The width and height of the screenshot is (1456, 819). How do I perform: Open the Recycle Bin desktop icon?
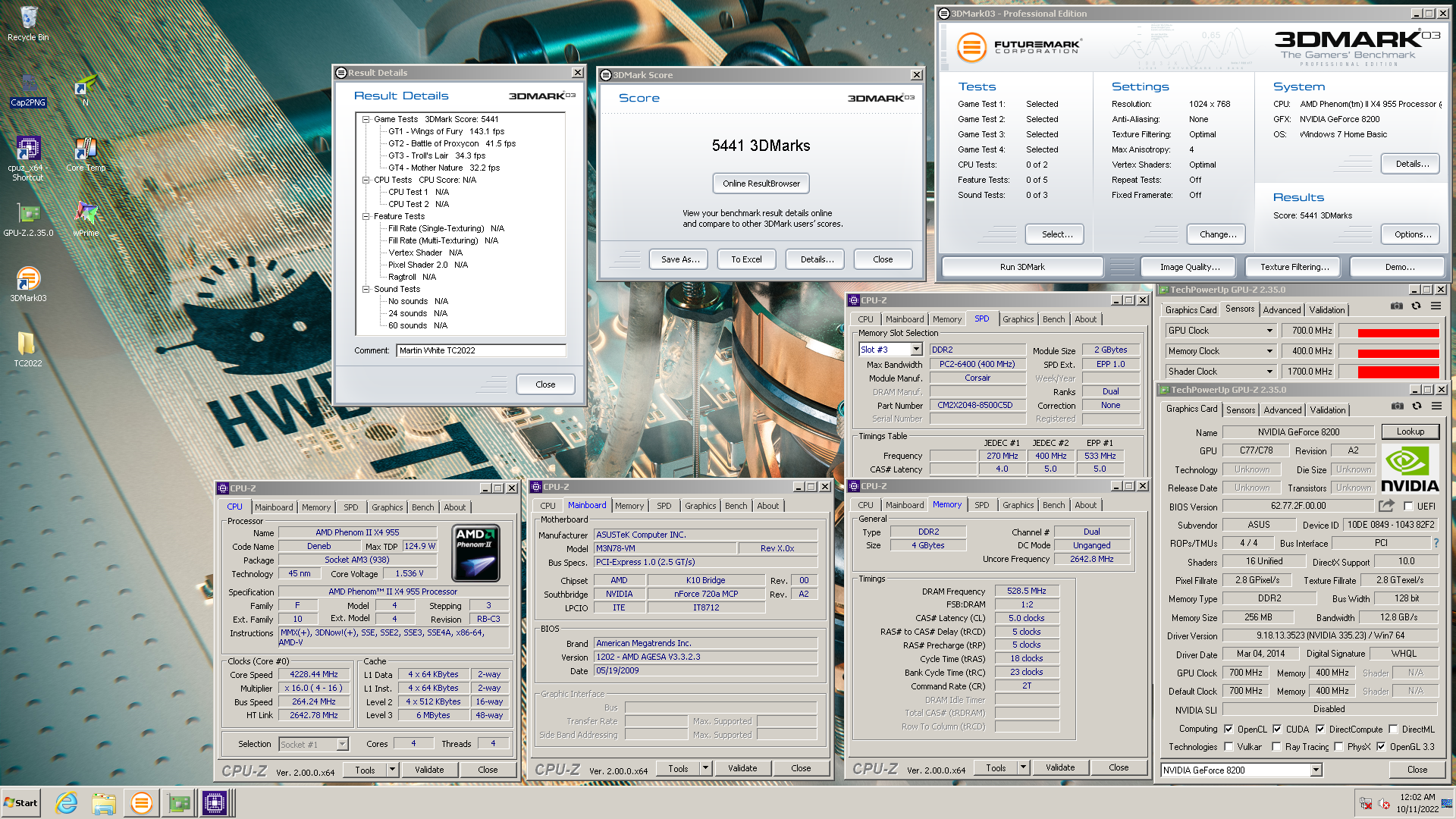tap(28, 23)
